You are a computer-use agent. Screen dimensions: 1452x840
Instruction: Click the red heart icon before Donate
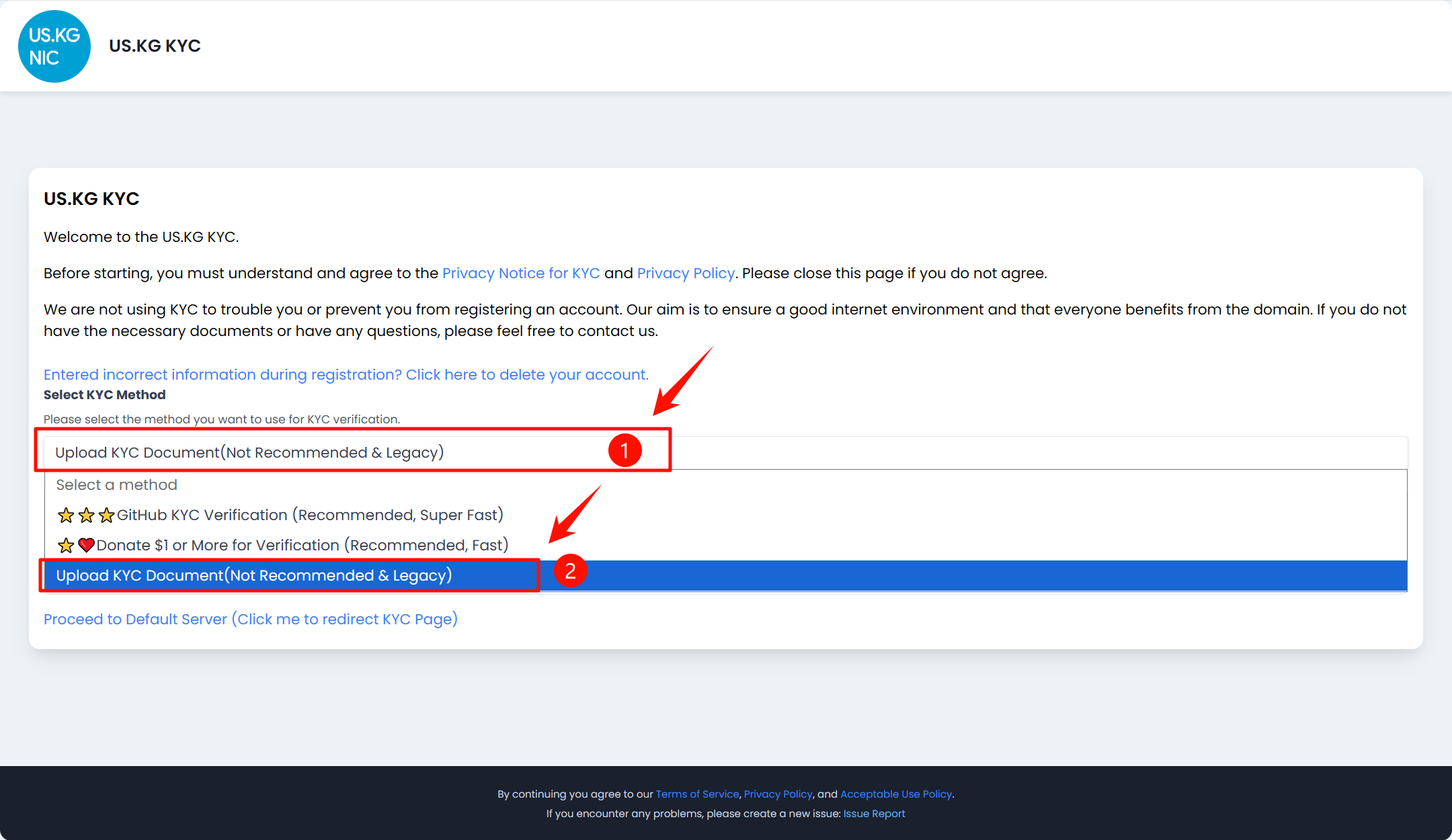tap(86, 545)
